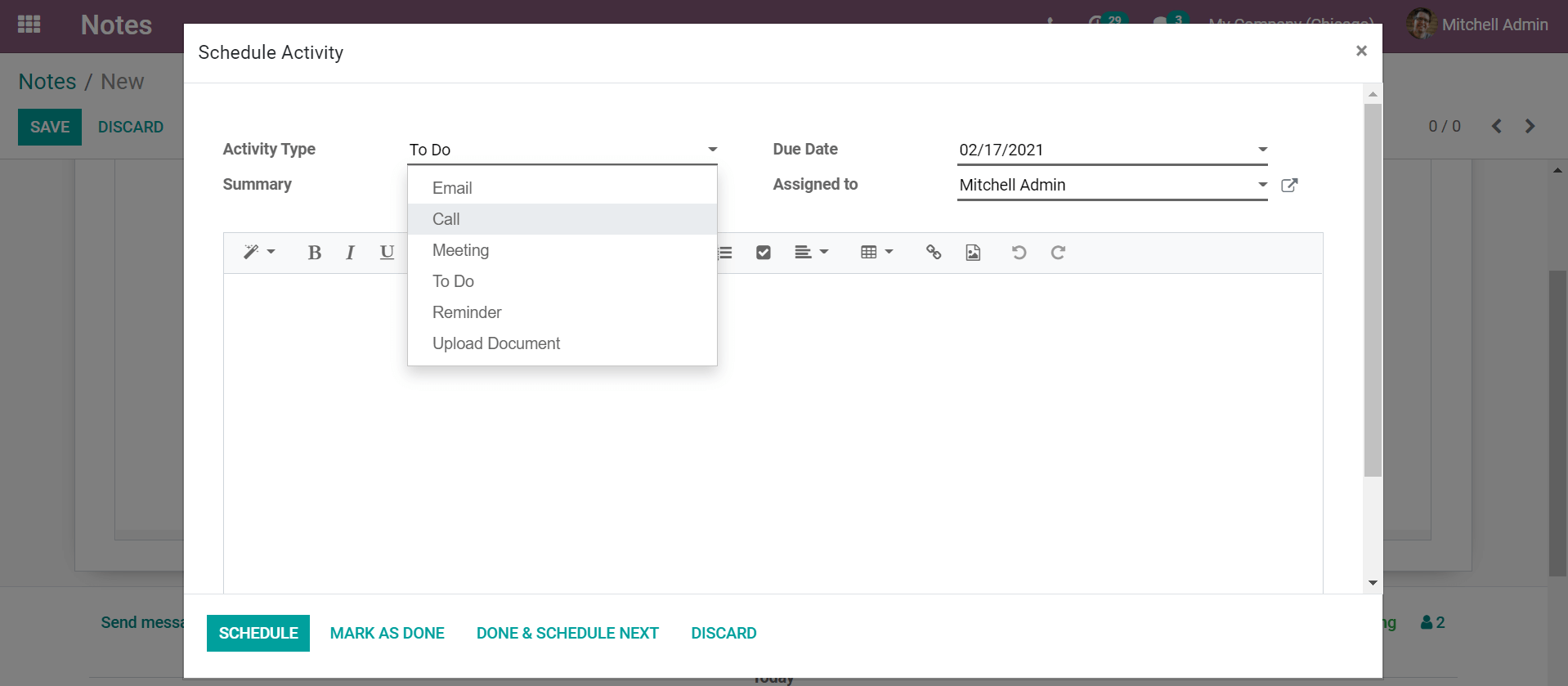Click MARK AS DONE

coord(388,633)
